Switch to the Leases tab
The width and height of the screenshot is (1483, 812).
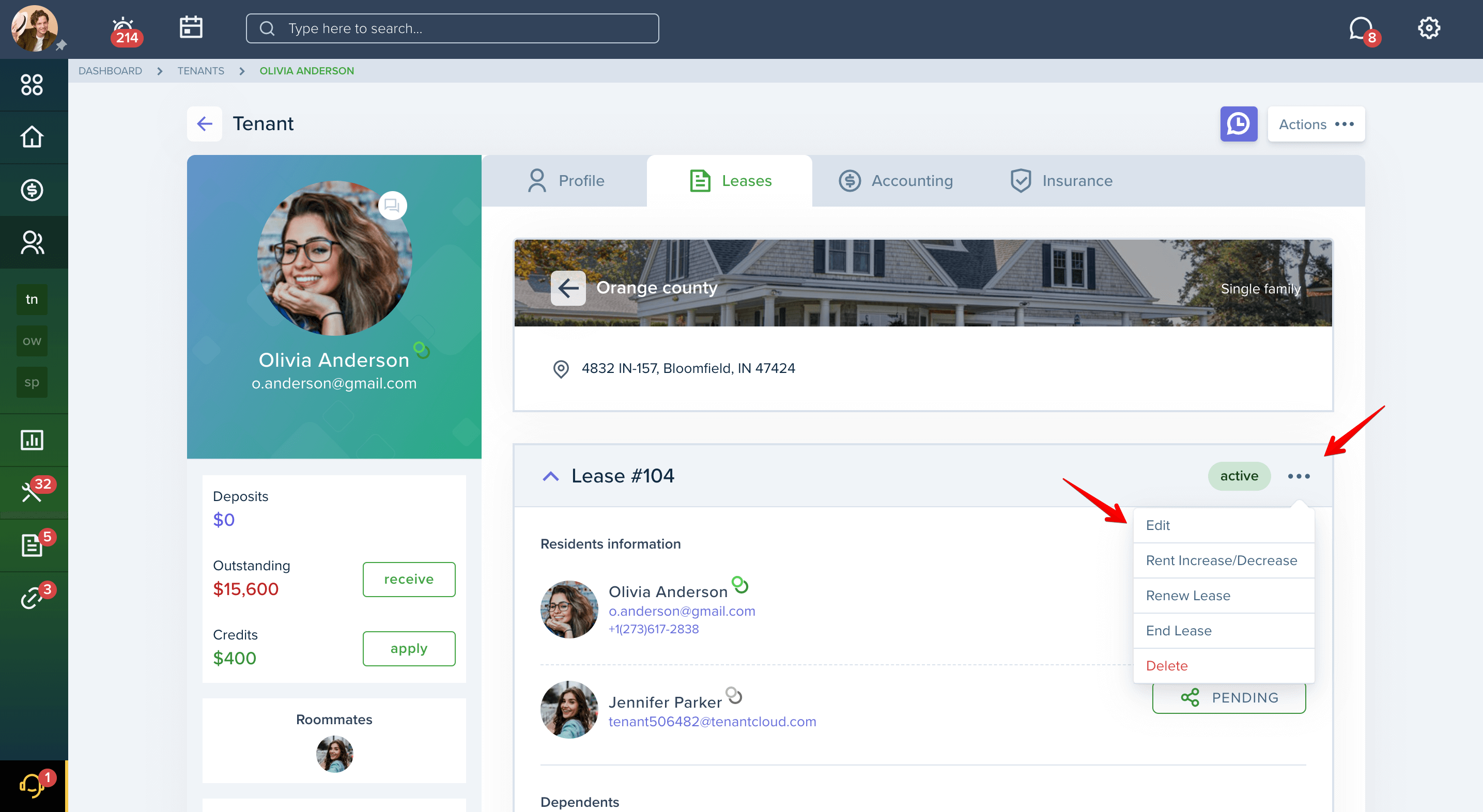tap(730, 181)
